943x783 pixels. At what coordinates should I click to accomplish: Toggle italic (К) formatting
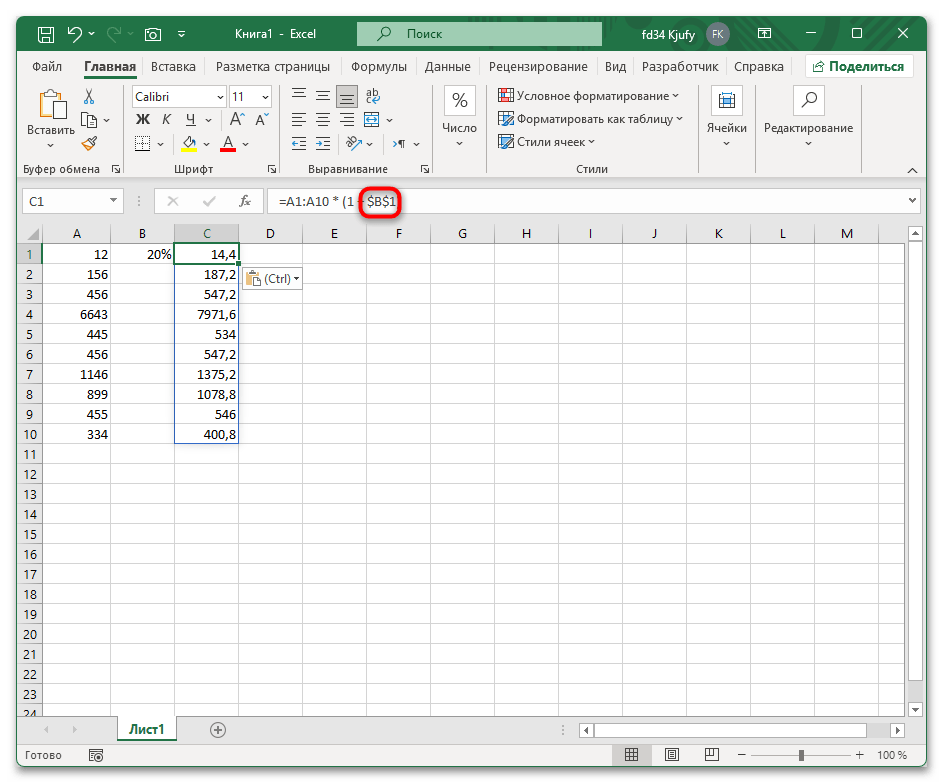point(167,120)
